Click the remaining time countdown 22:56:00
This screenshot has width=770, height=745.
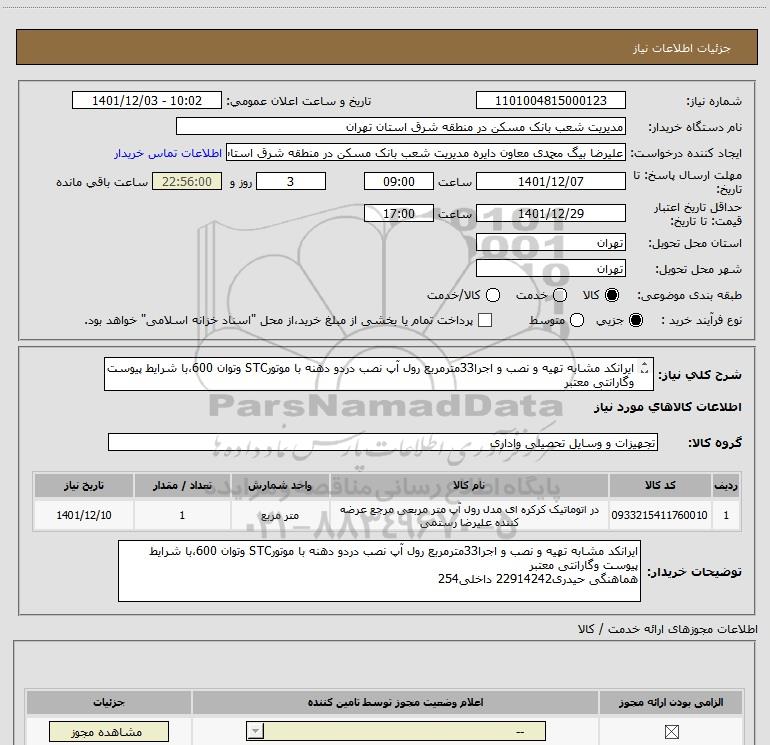(187, 181)
